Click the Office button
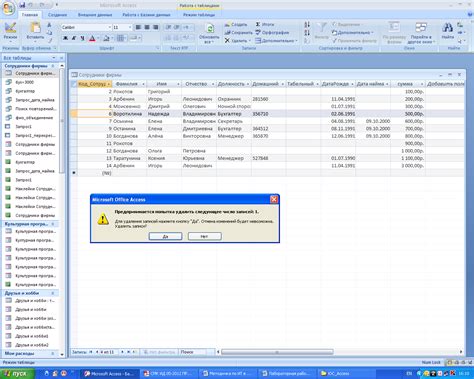This screenshot has height=379, width=474. (x=8, y=8)
